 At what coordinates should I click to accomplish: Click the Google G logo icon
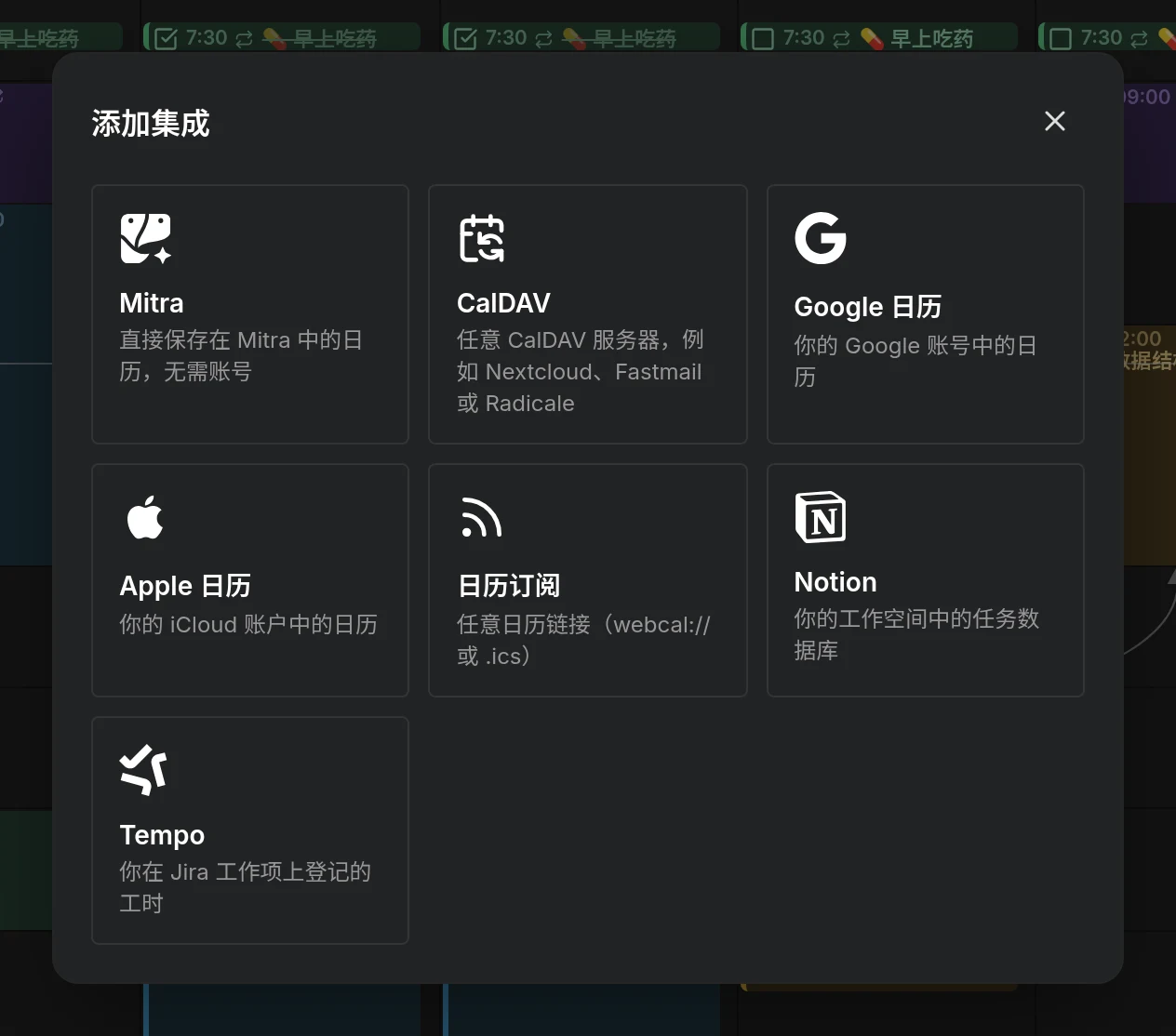(x=821, y=238)
